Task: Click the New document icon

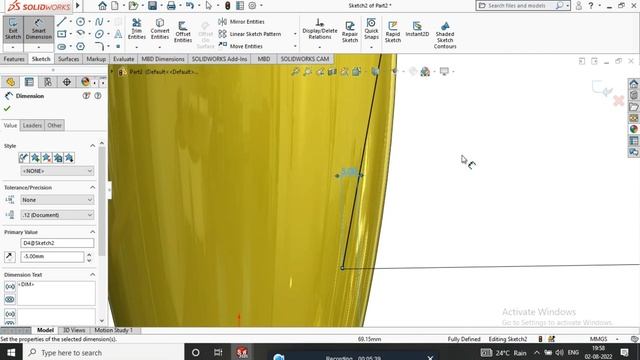Action: click(x=115, y=6)
